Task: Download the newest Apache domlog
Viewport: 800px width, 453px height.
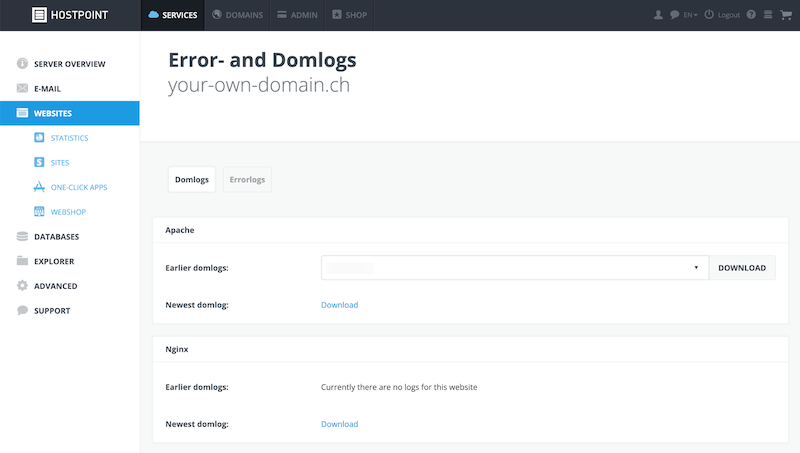Action: pos(339,305)
